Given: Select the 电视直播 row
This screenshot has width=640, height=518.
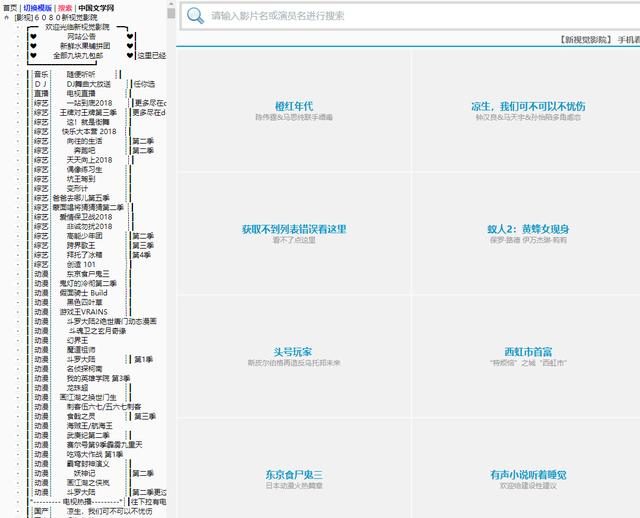Looking at the screenshot, I should pyautogui.click(x=81, y=93).
